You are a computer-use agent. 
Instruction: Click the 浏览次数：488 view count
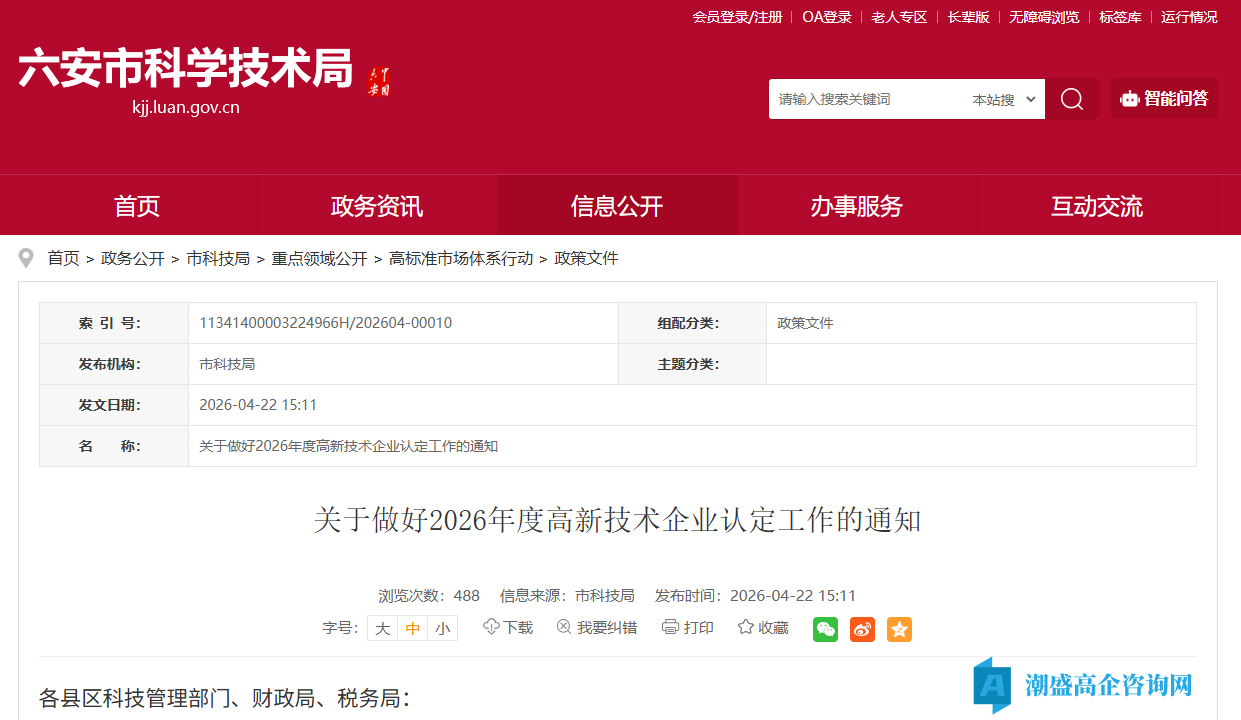point(429,596)
